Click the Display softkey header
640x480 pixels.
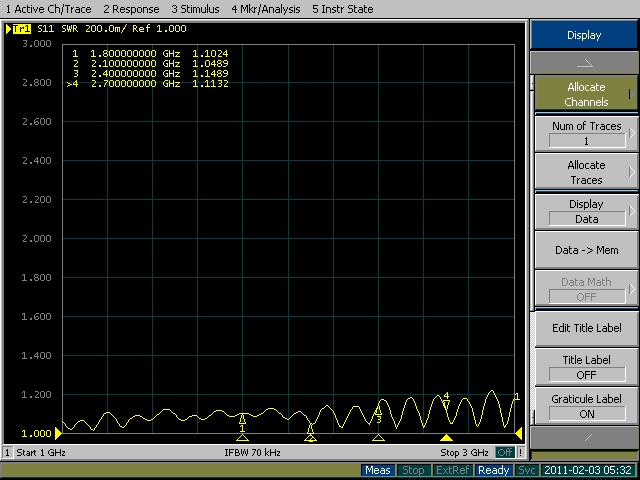[584, 35]
